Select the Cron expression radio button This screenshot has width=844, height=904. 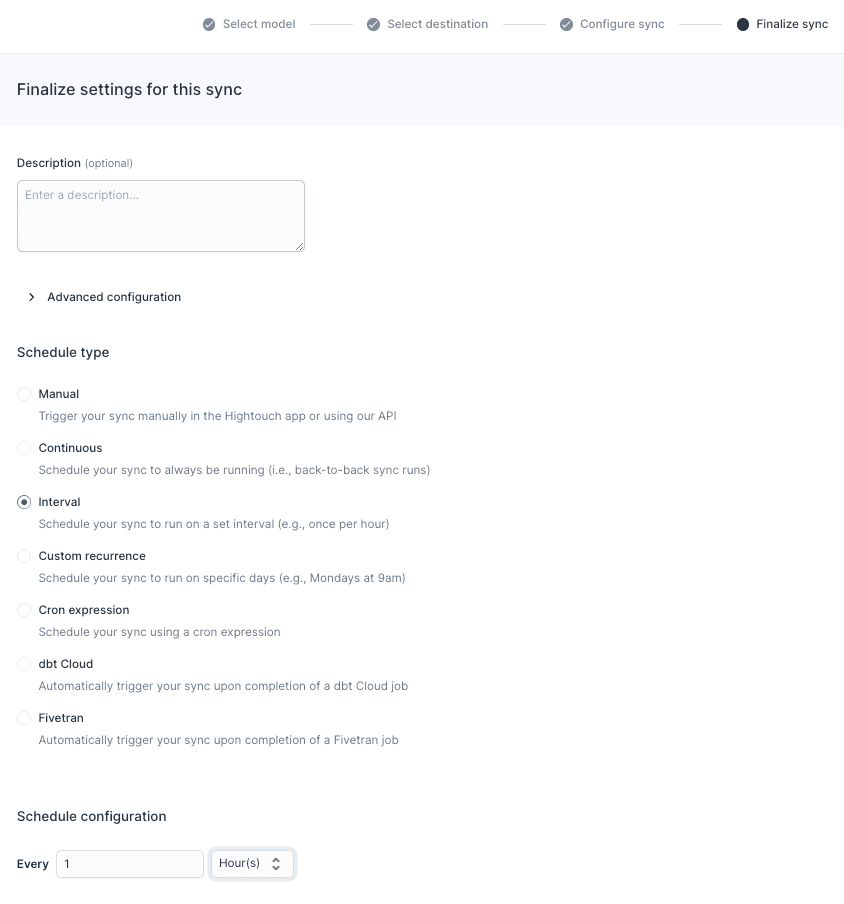click(x=23, y=610)
